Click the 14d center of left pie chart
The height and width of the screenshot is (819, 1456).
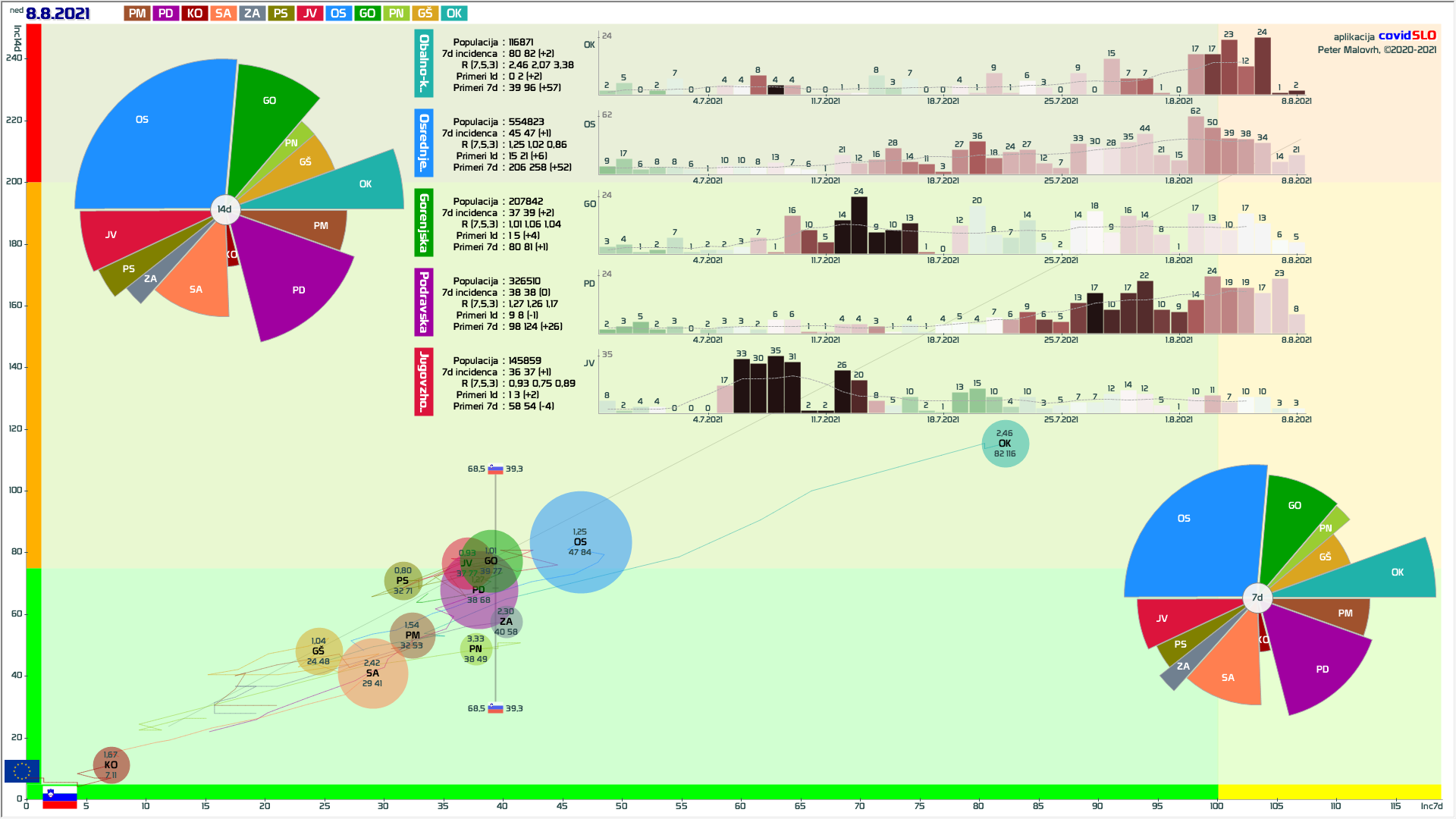coord(224,209)
